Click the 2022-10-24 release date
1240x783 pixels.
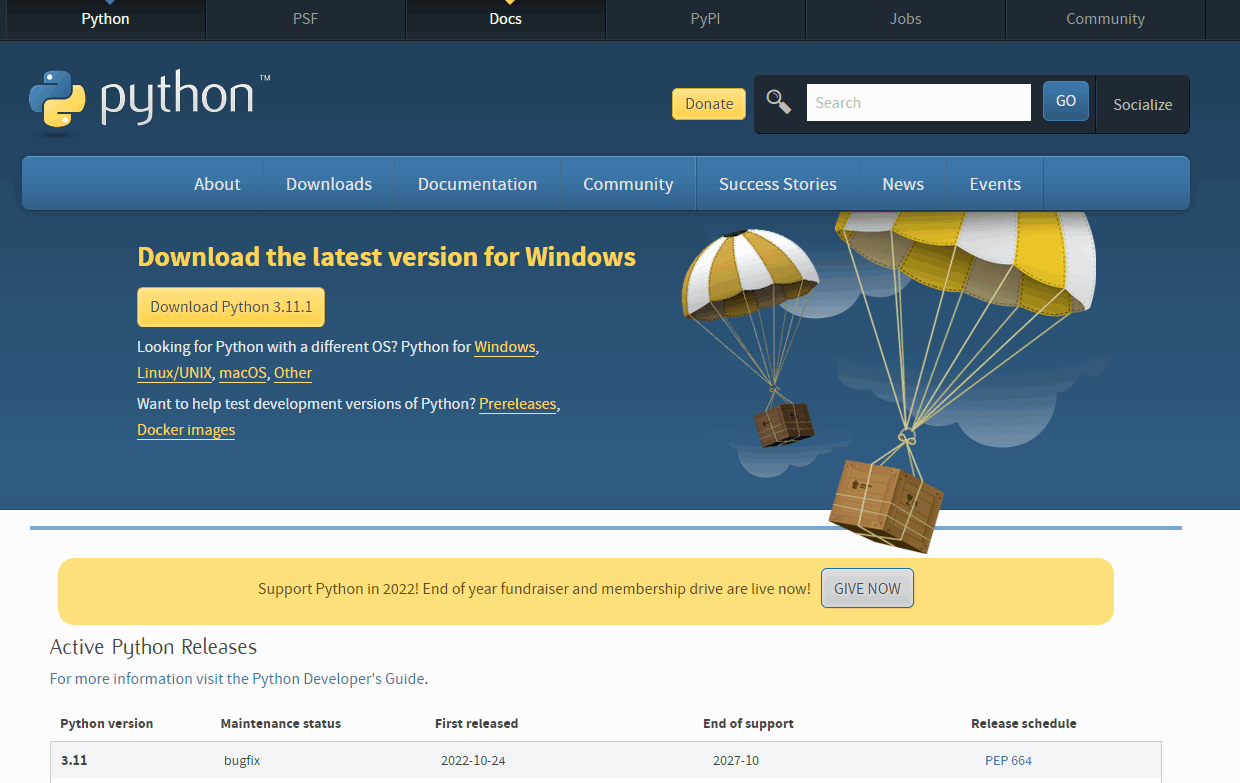pyautogui.click(x=473, y=761)
